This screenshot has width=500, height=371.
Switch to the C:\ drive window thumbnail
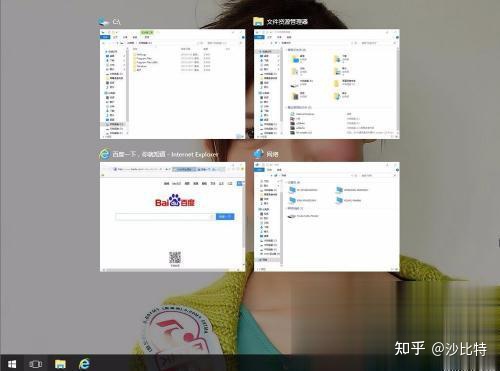click(173, 84)
